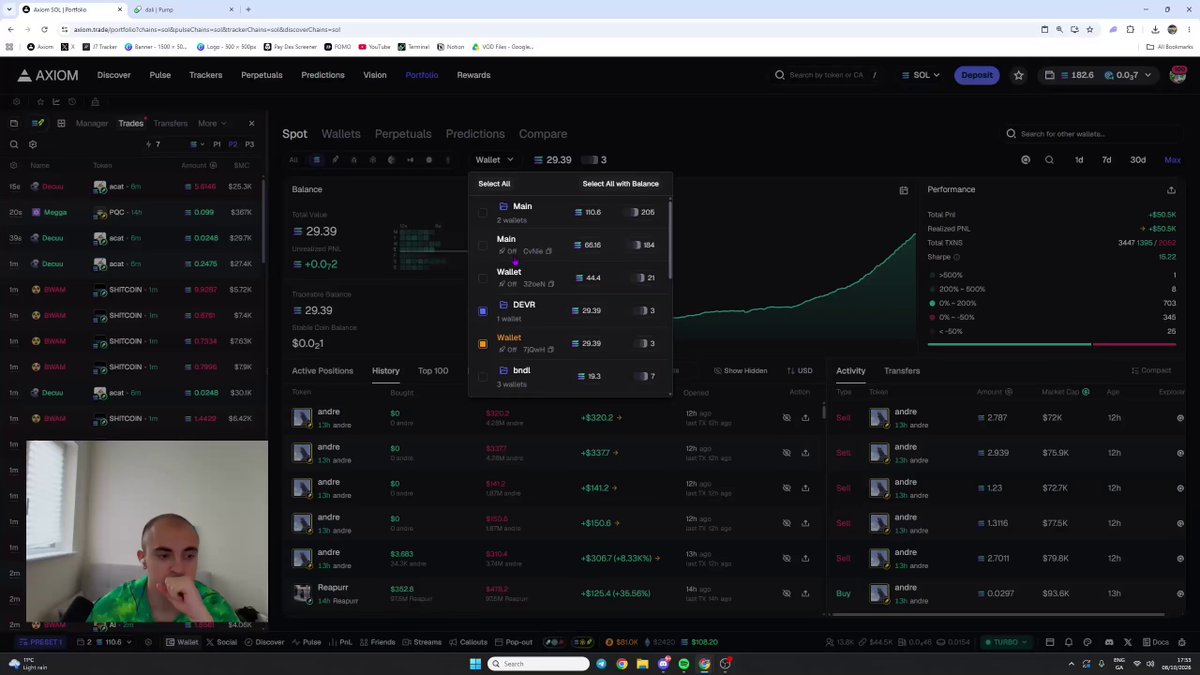Select the 7d performance range

coord(1106,160)
